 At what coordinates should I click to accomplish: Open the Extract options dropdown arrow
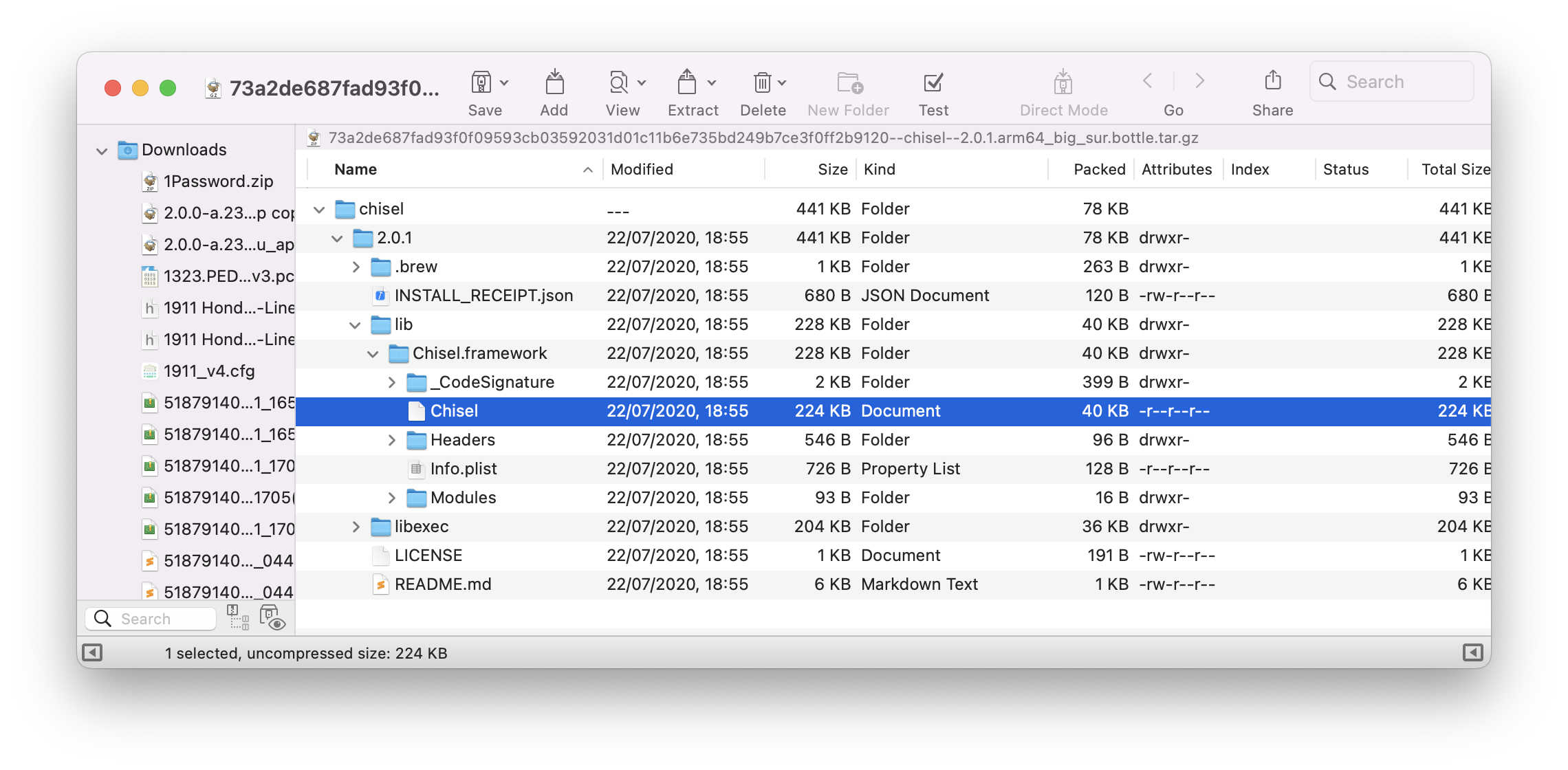point(712,82)
